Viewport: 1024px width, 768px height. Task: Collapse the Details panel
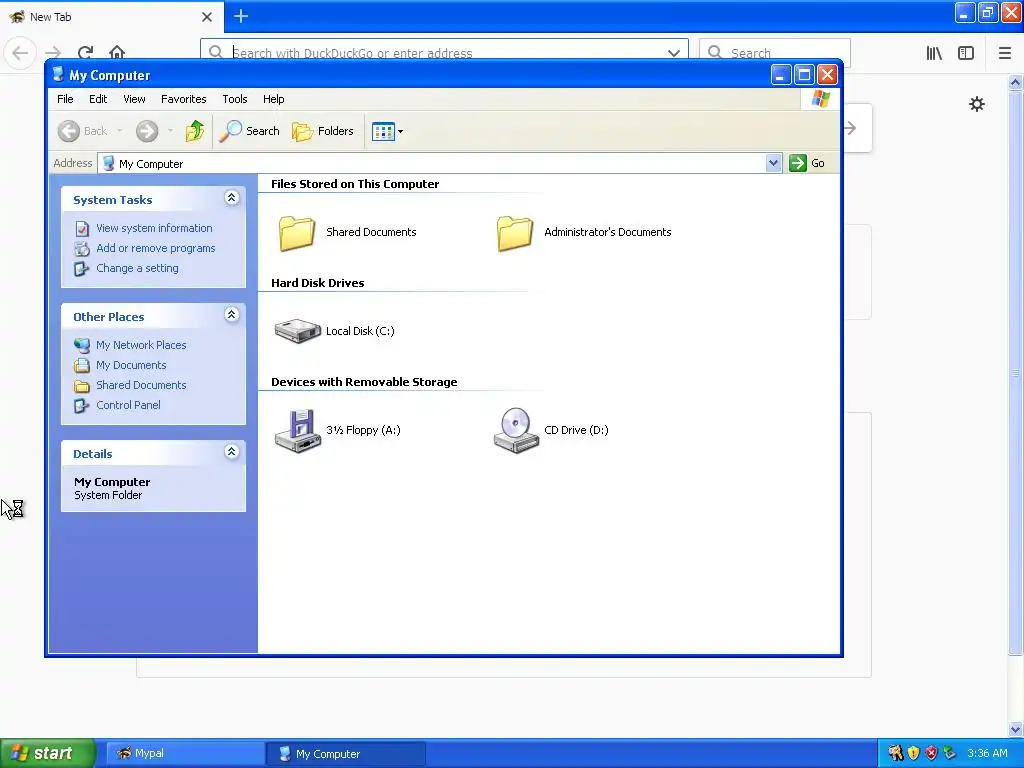click(231, 452)
